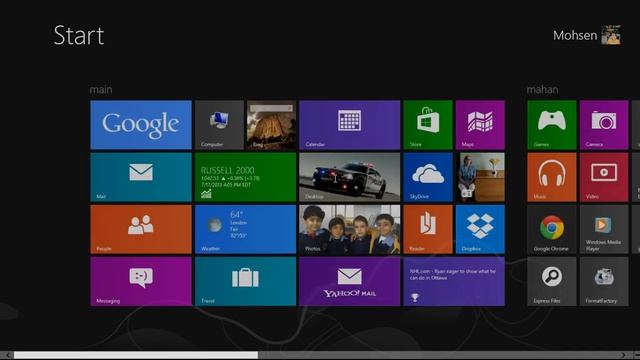Launch Google Chrome tile
Screen dimensions: 640x360
pyautogui.click(x=552, y=229)
